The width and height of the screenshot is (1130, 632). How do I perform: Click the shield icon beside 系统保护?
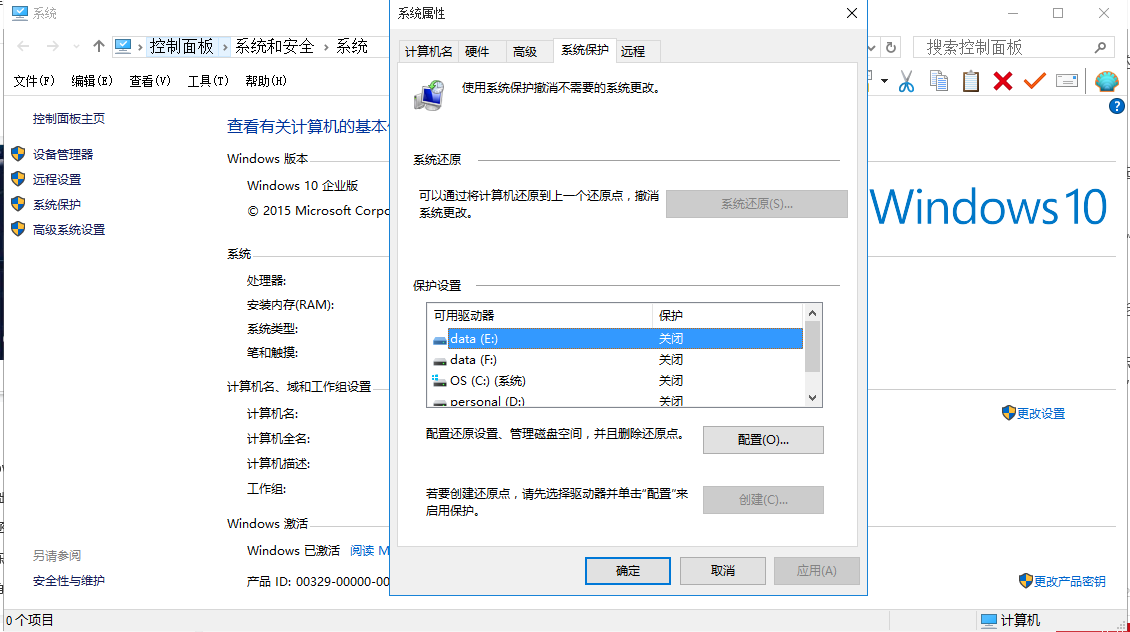tap(18, 205)
